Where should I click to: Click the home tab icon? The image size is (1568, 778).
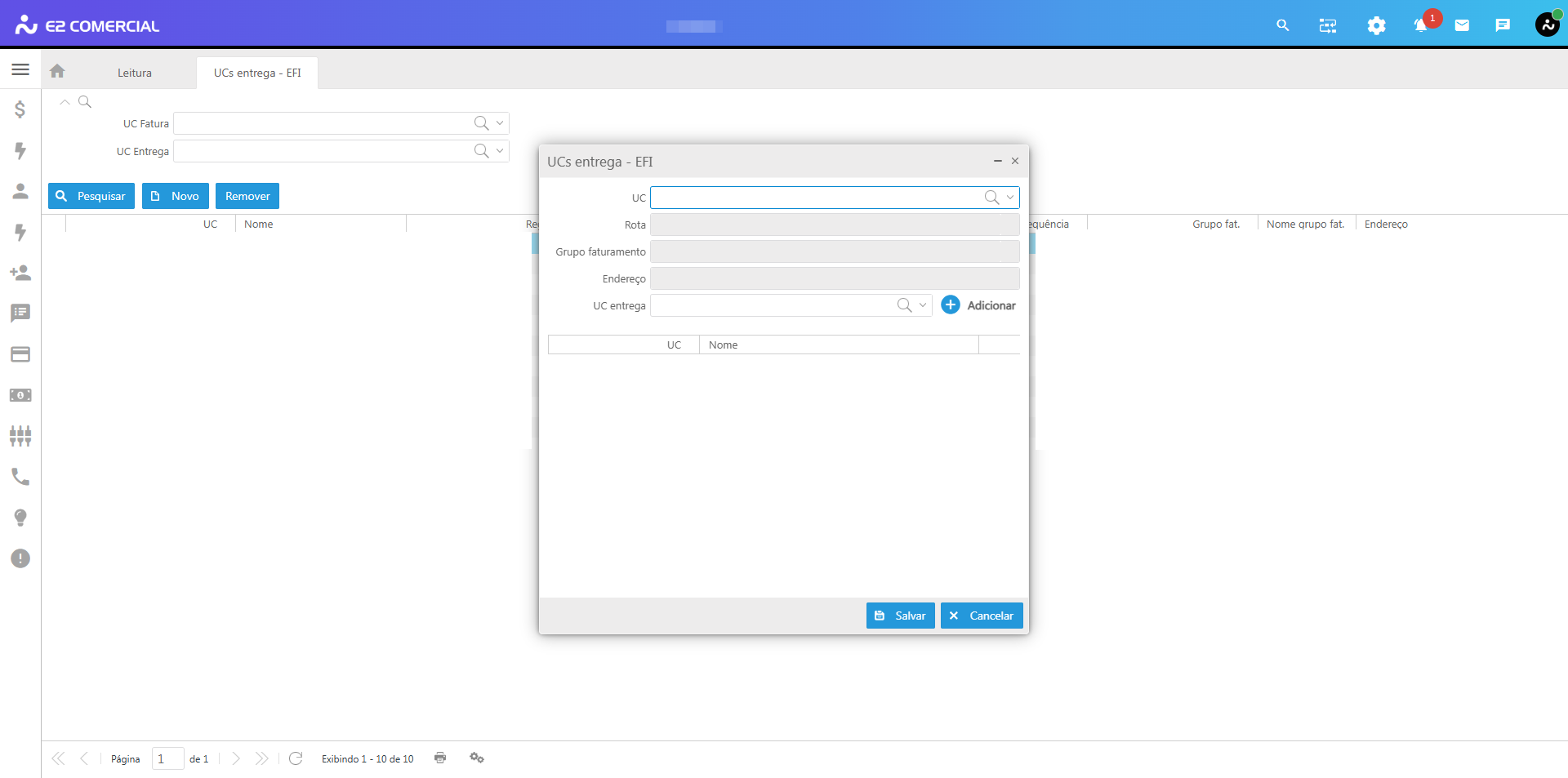(57, 72)
